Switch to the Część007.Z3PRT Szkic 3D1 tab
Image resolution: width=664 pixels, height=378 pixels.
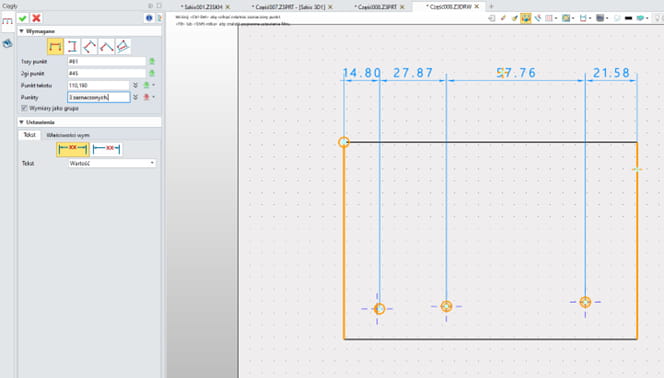coord(289,7)
